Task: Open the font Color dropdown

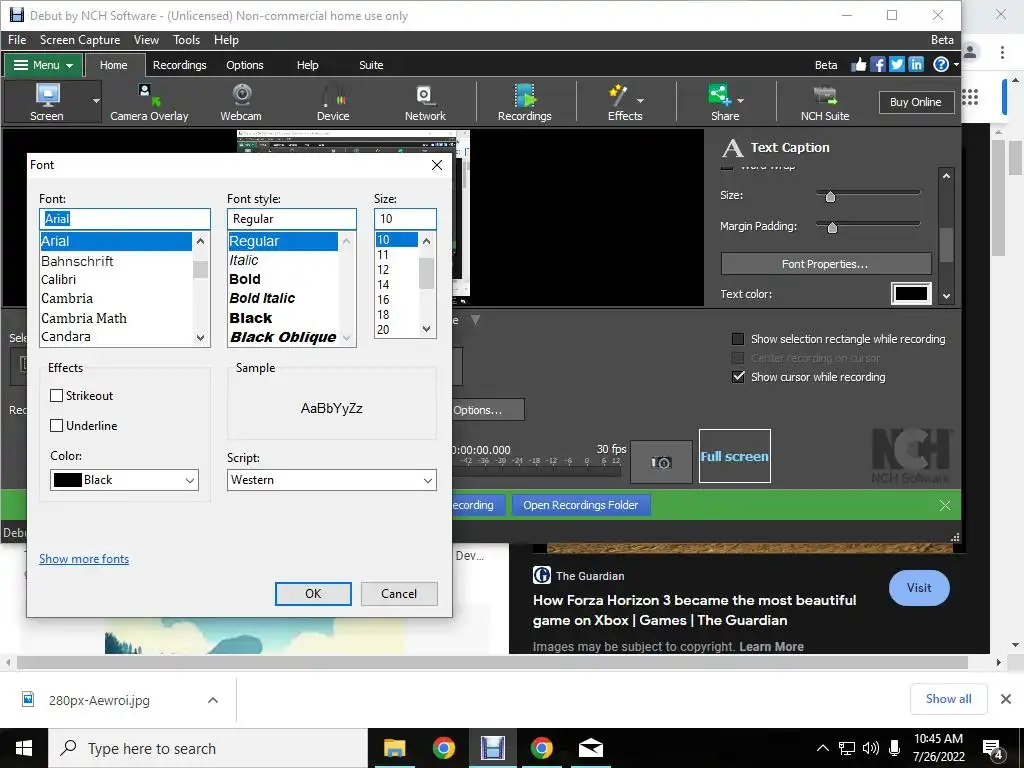Action: (x=125, y=480)
